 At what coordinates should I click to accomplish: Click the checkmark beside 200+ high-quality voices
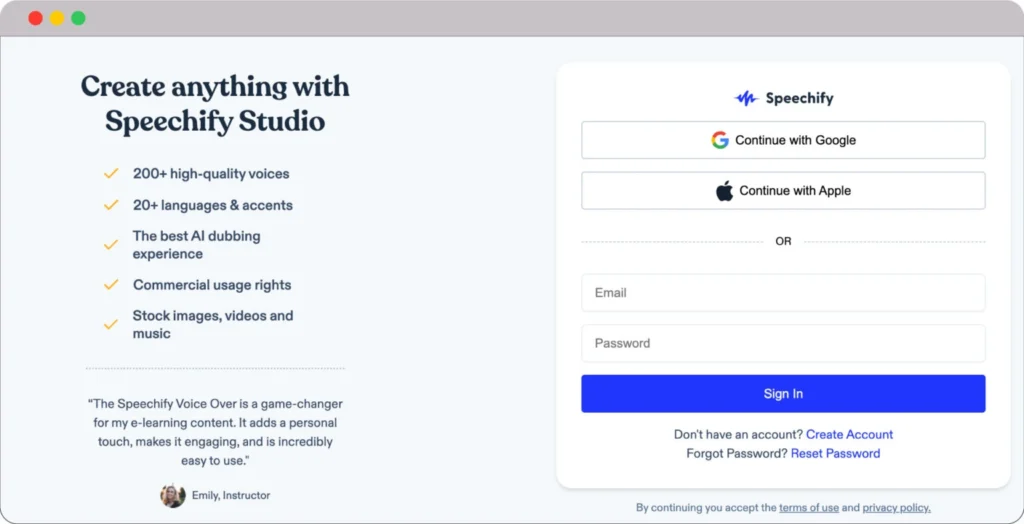(x=111, y=174)
